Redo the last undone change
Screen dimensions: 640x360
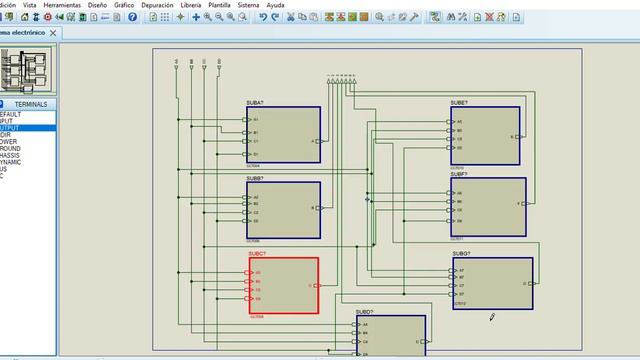(275, 17)
